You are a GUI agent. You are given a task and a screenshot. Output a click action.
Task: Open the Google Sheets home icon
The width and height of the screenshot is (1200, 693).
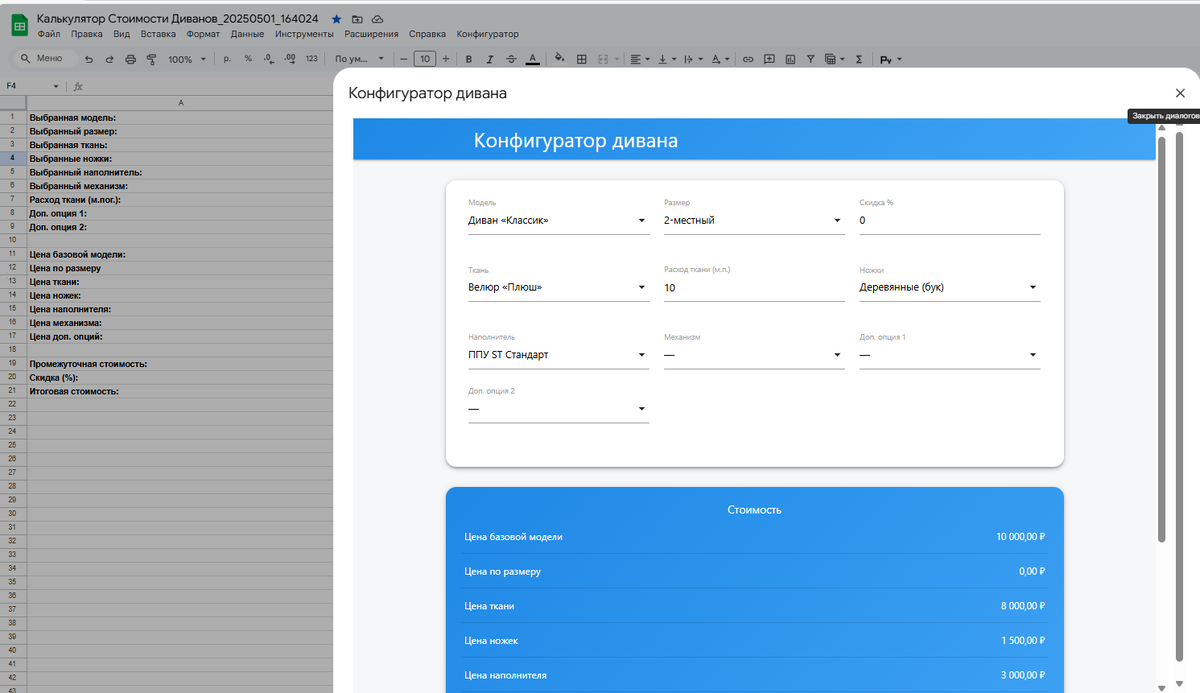(x=19, y=25)
